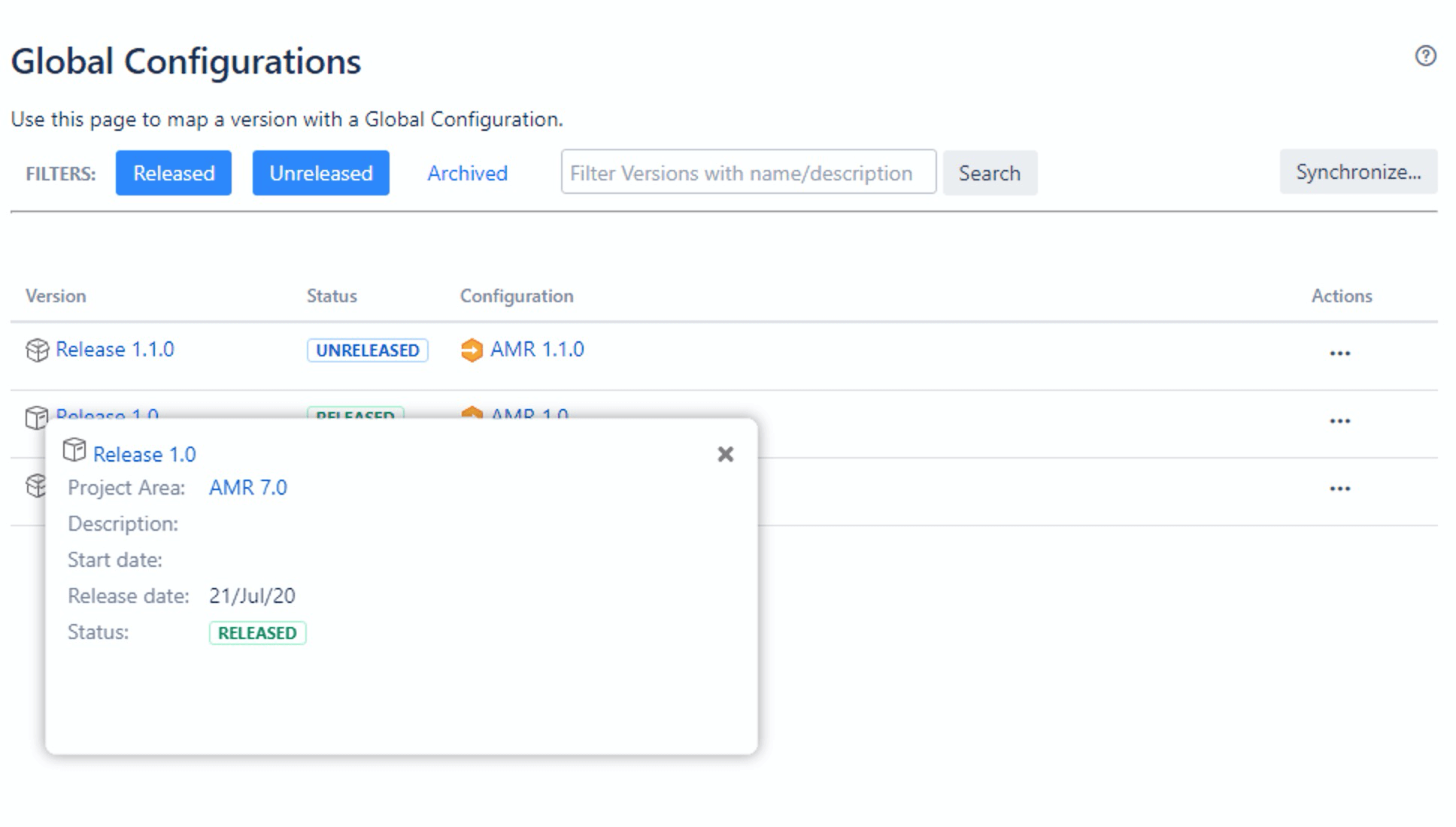This screenshot has width=1456, height=827.
Task: Click the Actions column header
Action: (x=1342, y=296)
